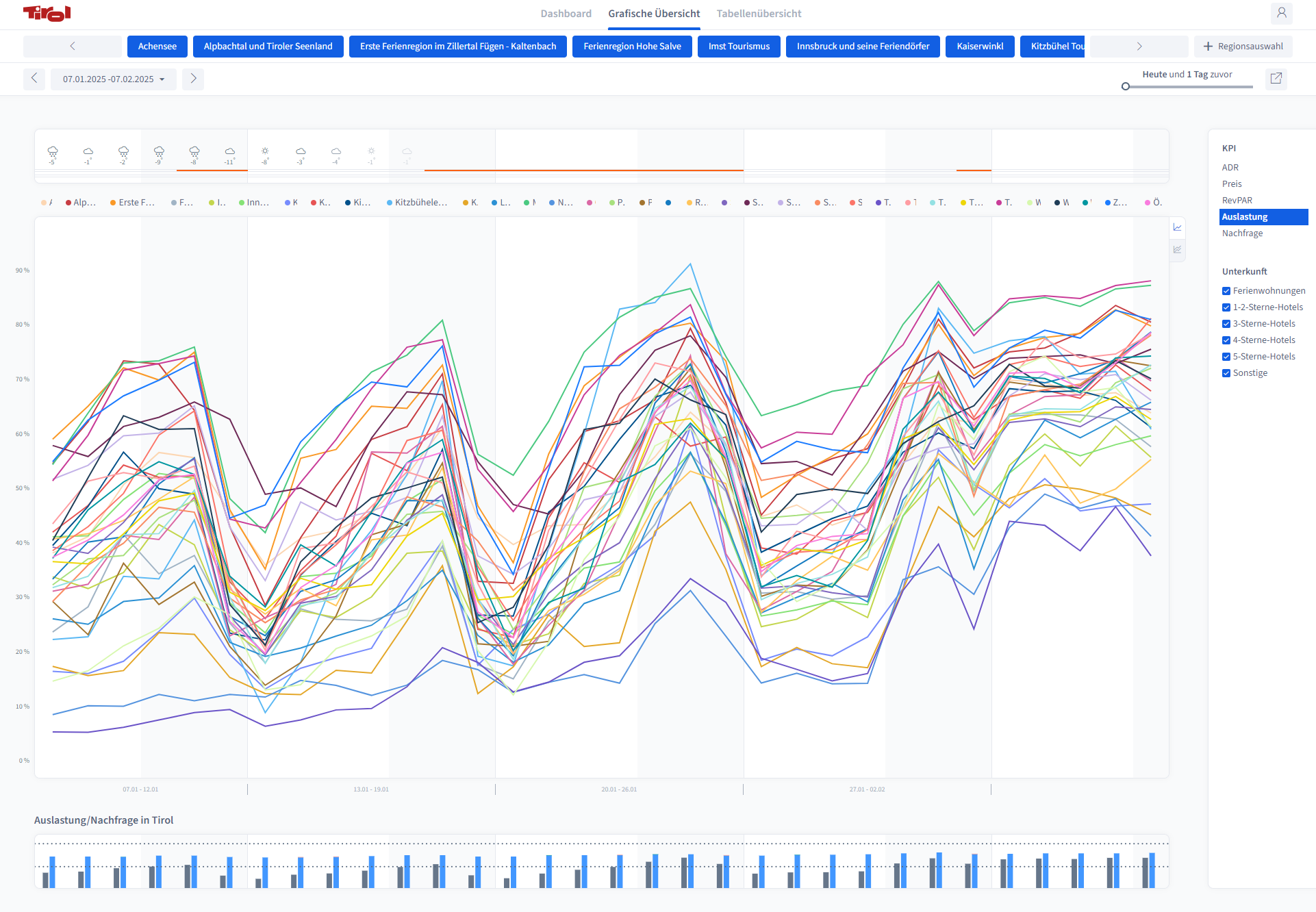
Task: Click the Kitzbühel Tourismus chip
Action: pos(1052,47)
